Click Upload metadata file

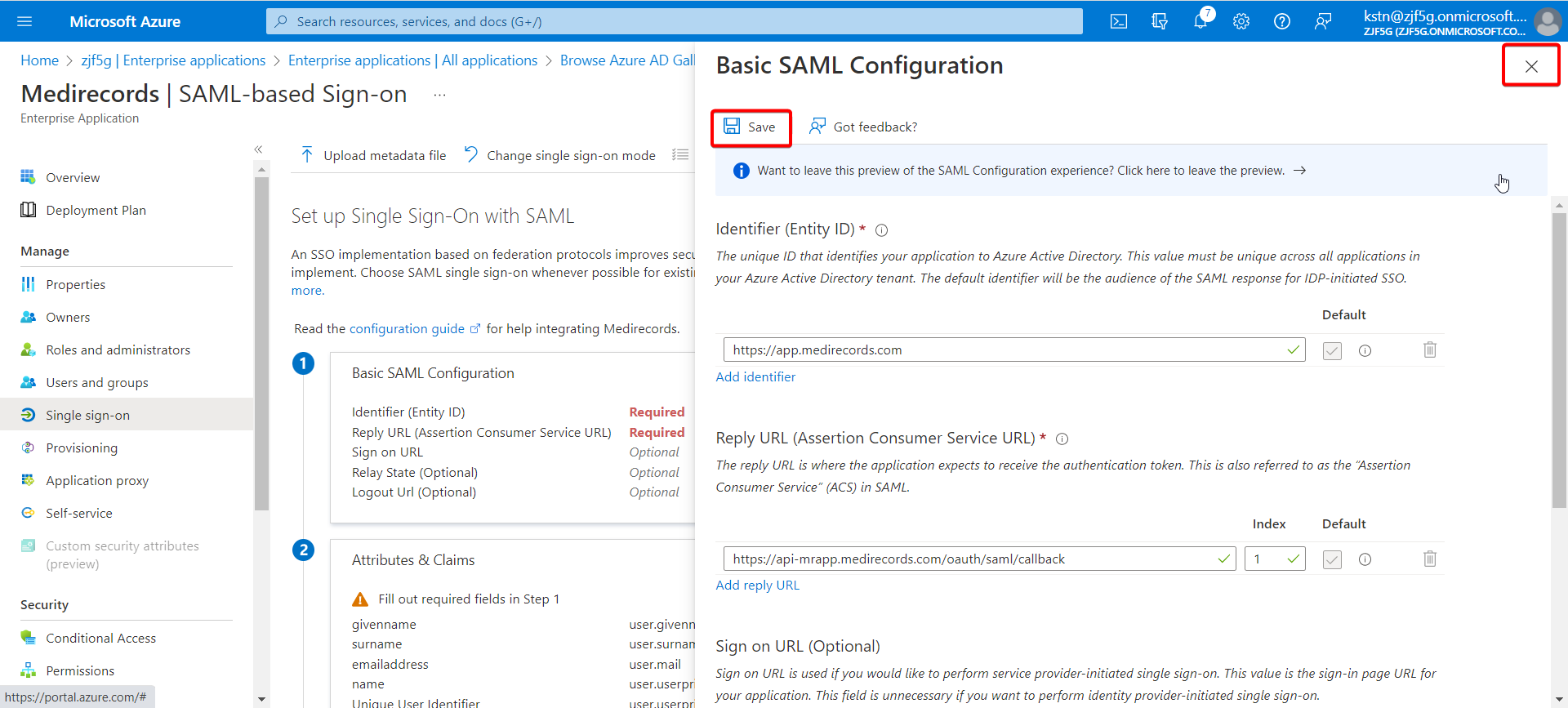point(373,155)
